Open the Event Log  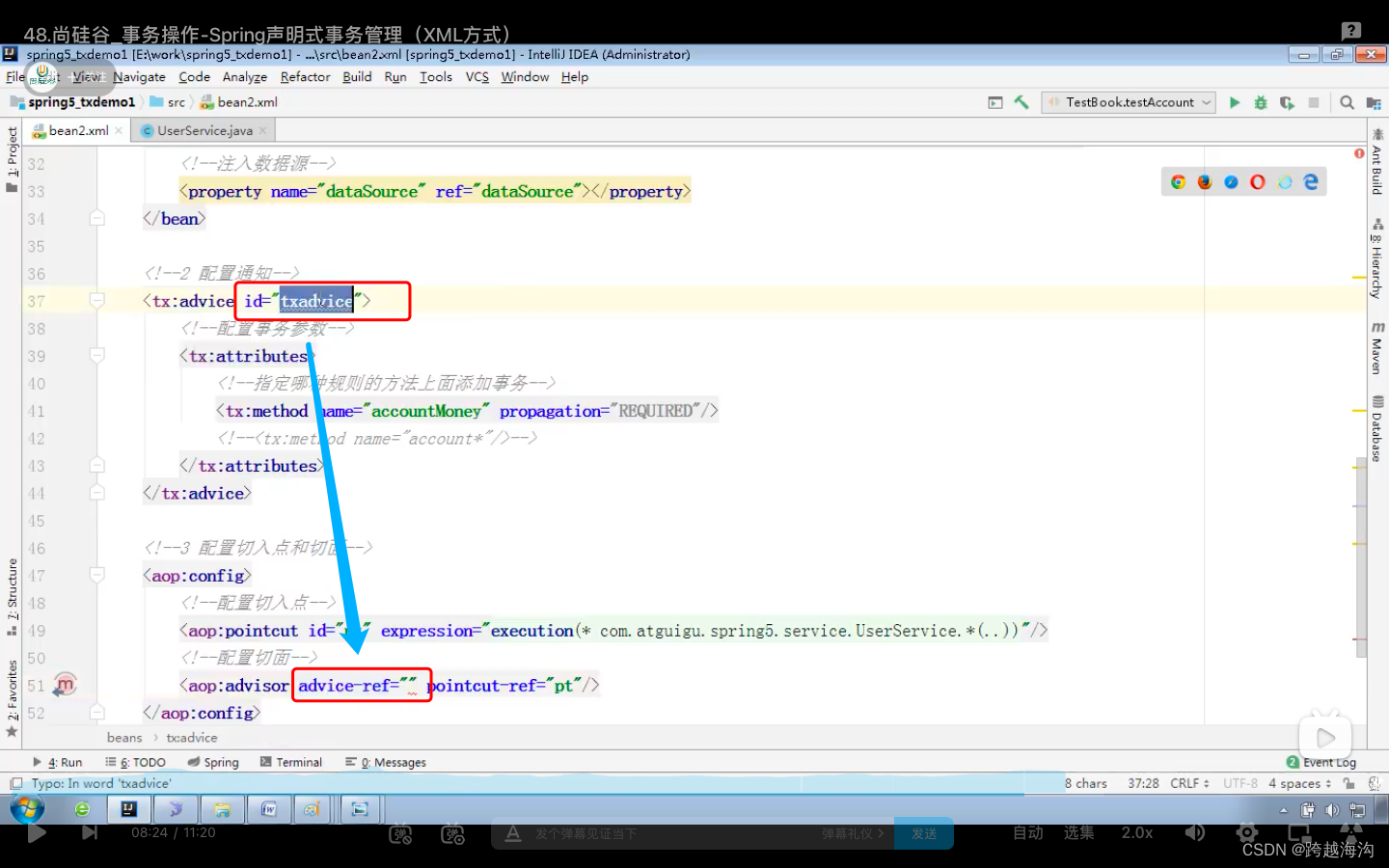tap(1321, 762)
